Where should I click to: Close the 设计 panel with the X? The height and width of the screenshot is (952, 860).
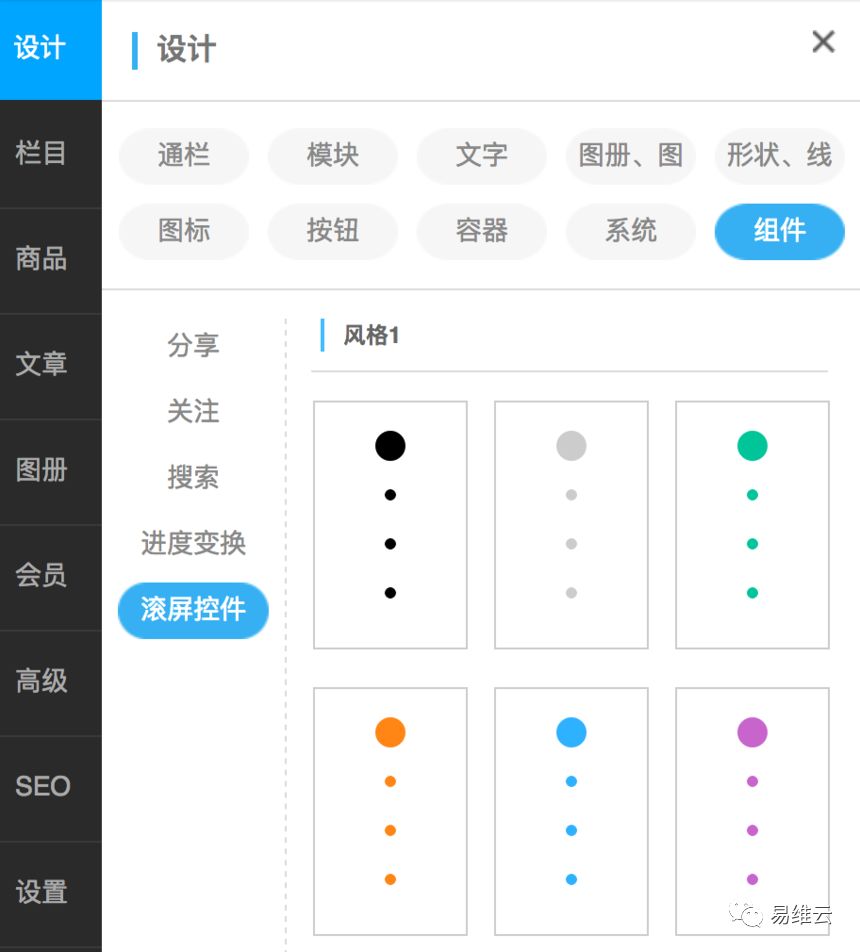[x=823, y=42]
